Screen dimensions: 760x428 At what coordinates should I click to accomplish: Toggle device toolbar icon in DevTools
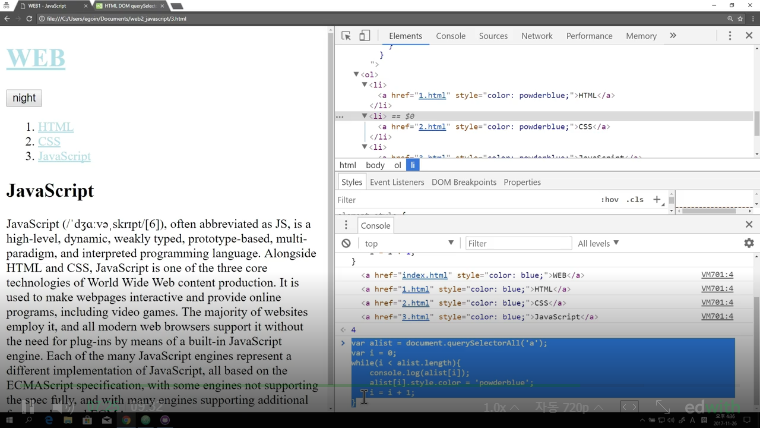(x=364, y=36)
